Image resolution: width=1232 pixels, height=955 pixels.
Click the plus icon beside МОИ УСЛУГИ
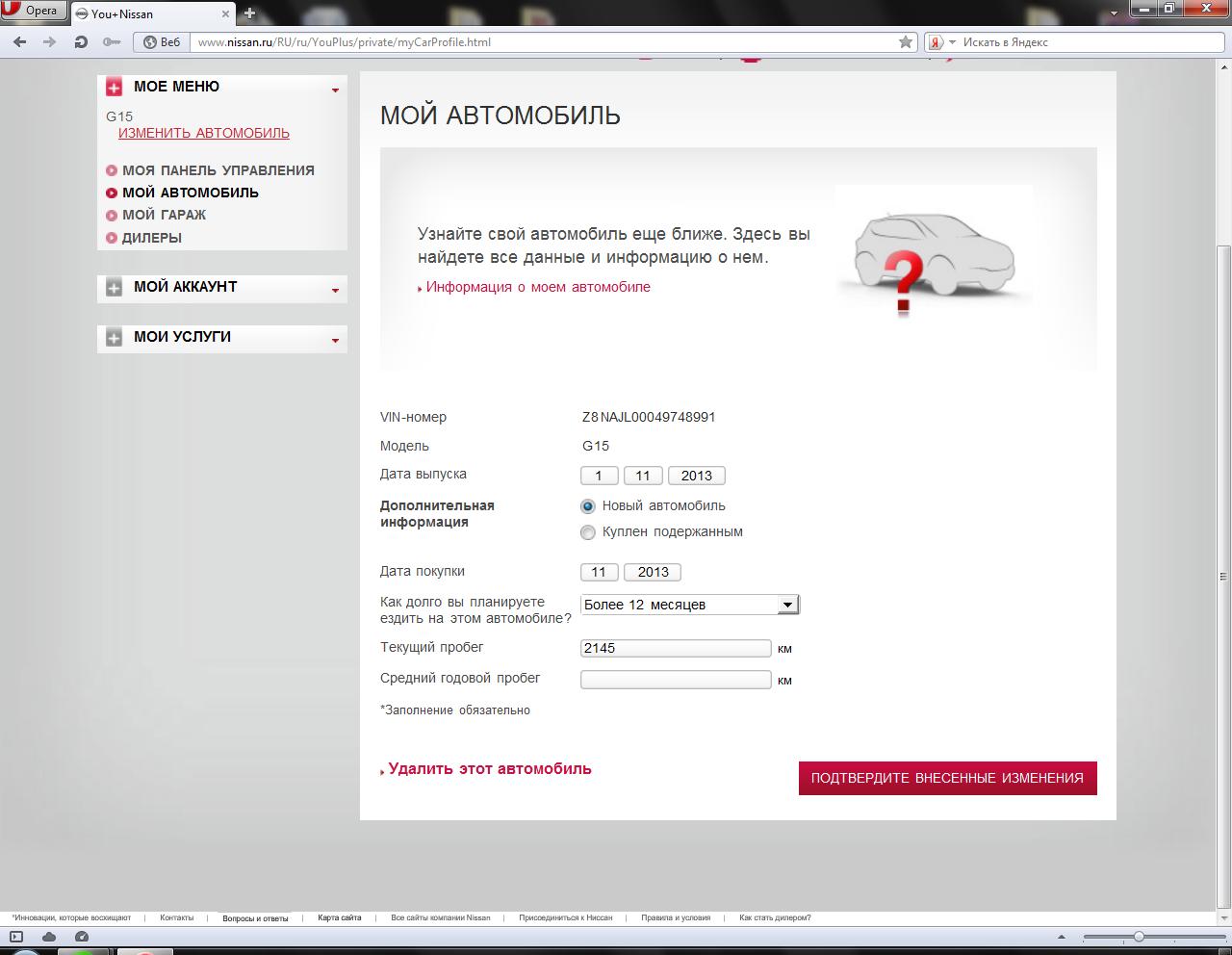(x=114, y=337)
